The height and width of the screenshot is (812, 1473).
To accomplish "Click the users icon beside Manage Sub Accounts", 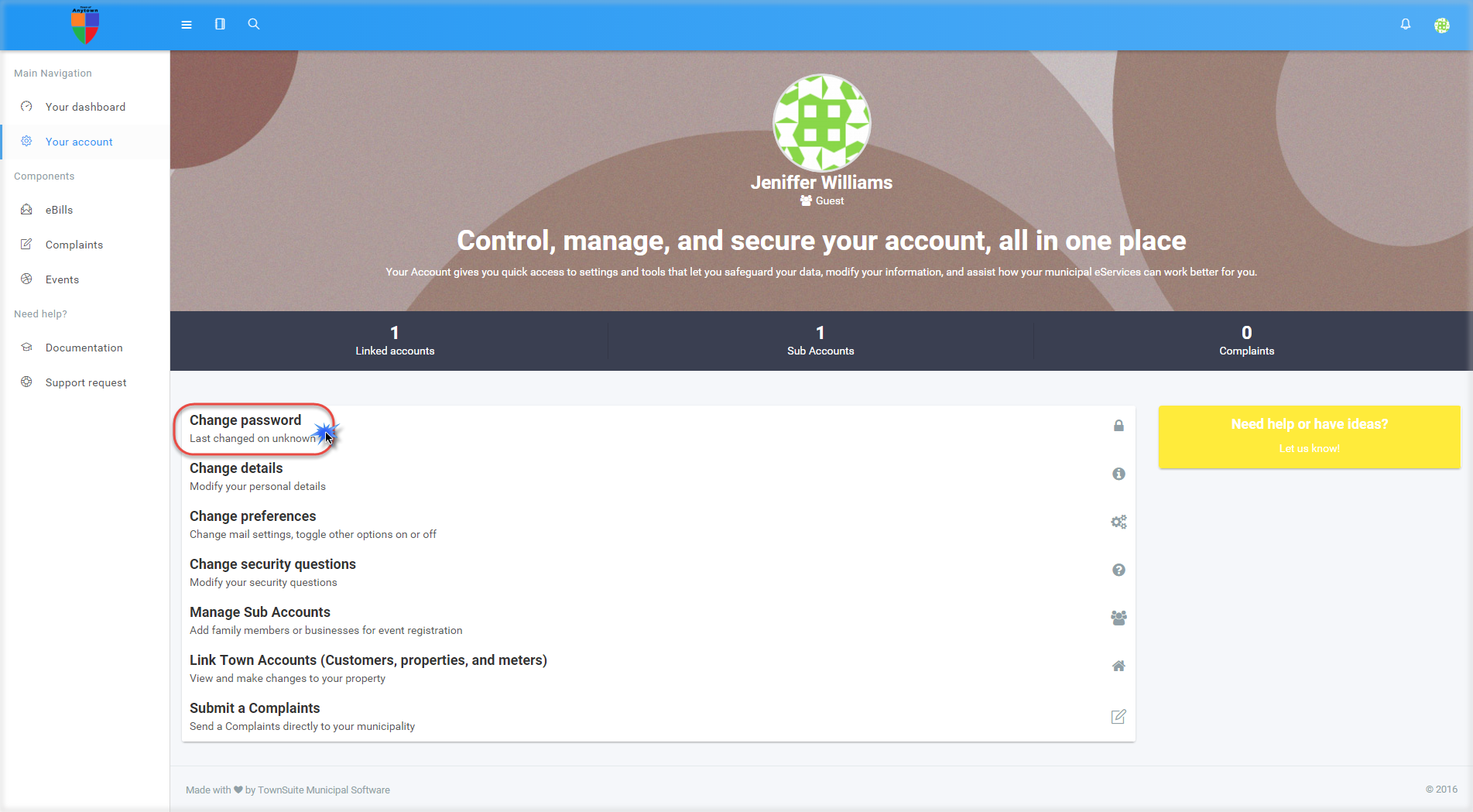I will [x=1118, y=618].
